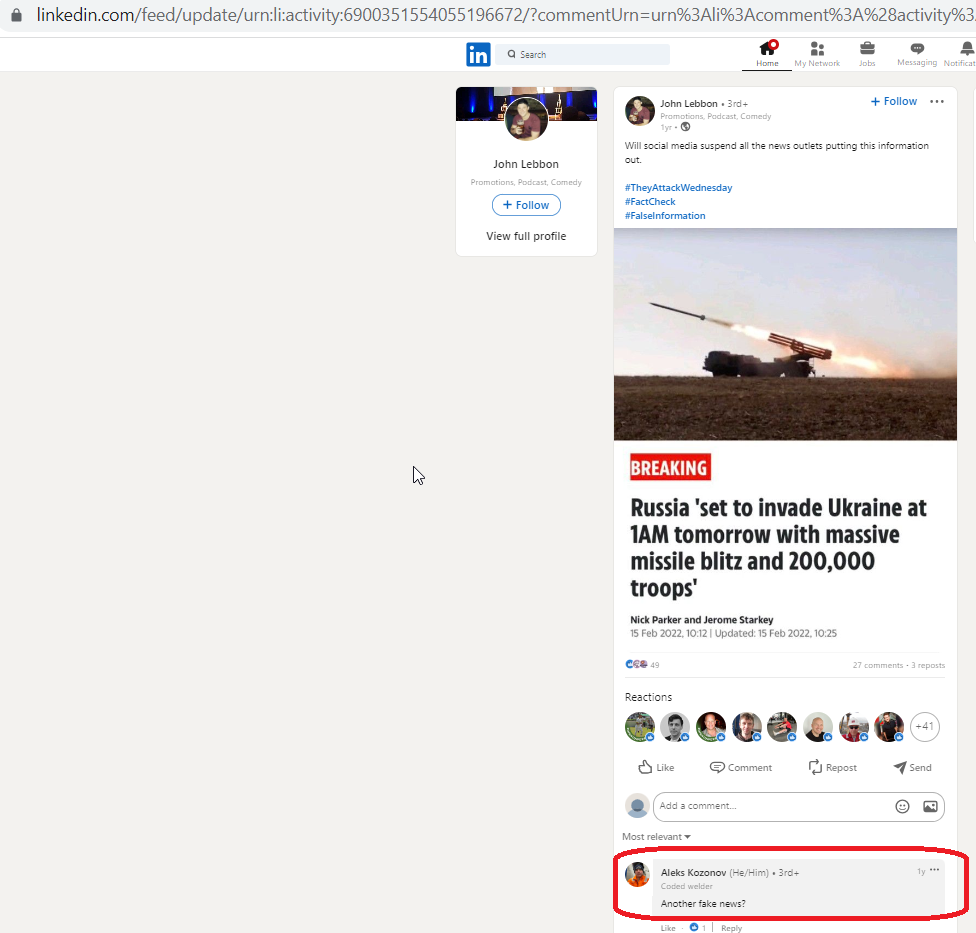Open options menu on Aleks Kozonov's comment
Screen dimensions: 976x933
934,870
